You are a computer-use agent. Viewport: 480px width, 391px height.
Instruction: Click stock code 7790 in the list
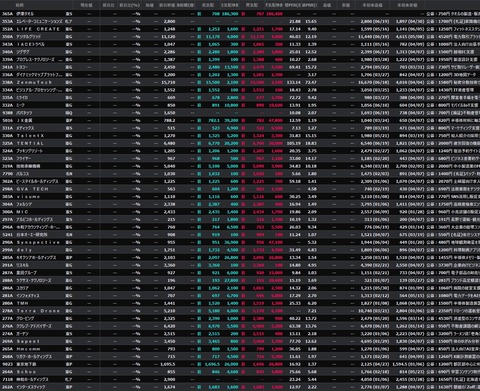point(7,174)
